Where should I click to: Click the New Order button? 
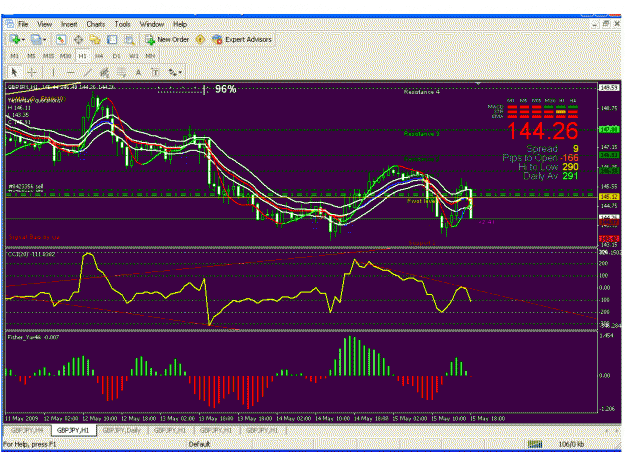pyautogui.click(x=167, y=39)
